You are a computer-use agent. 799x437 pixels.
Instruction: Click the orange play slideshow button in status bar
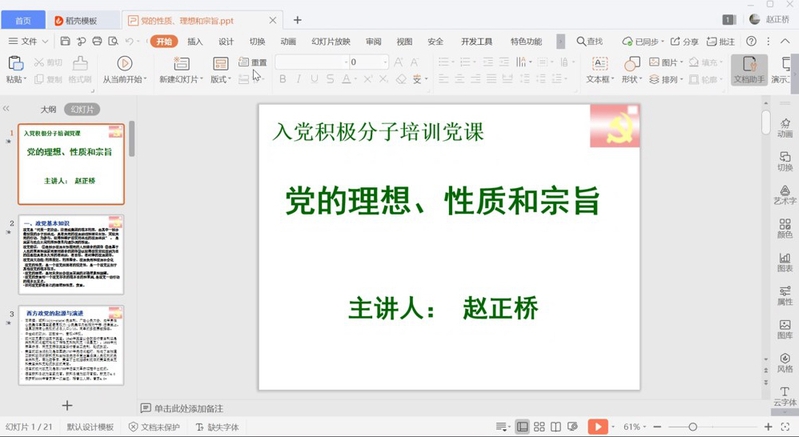(597, 427)
